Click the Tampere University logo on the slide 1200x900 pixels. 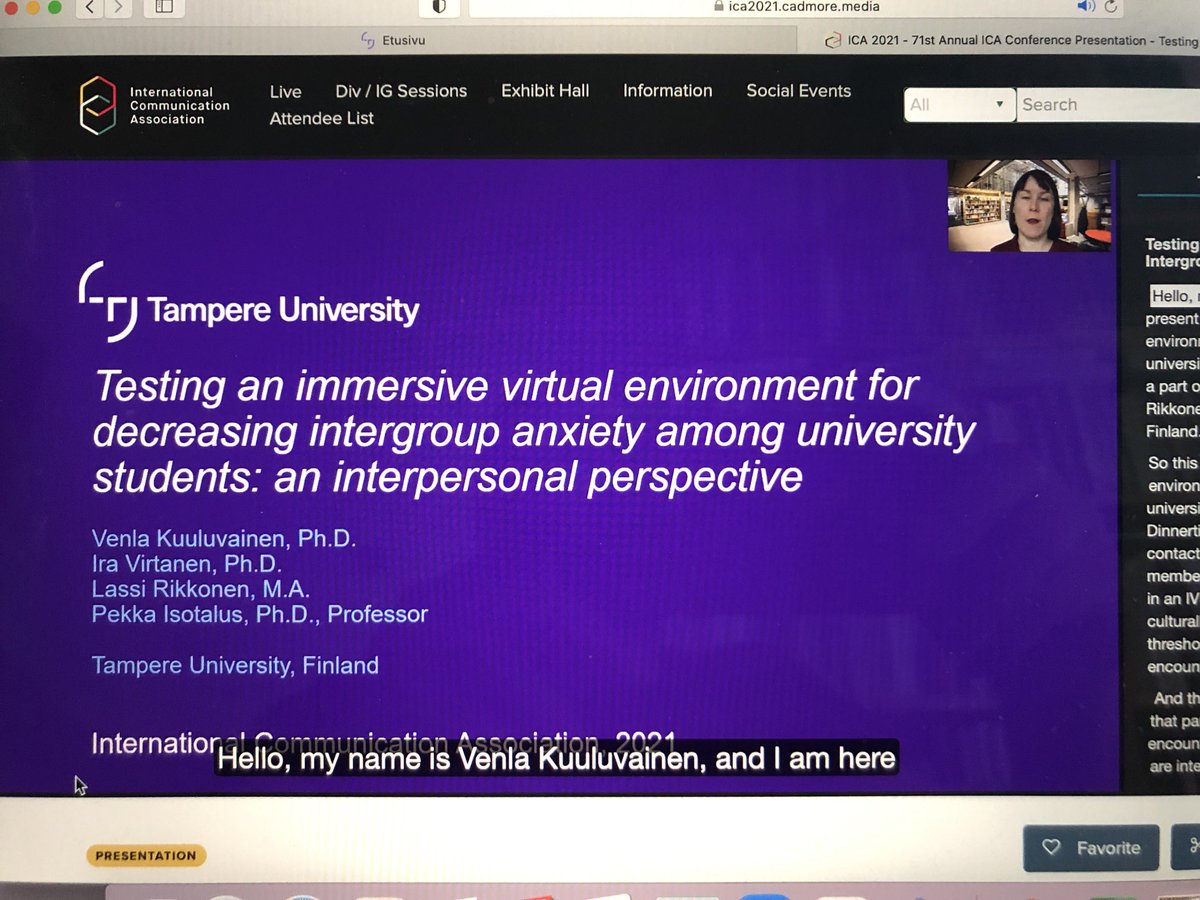click(x=248, y=300)
